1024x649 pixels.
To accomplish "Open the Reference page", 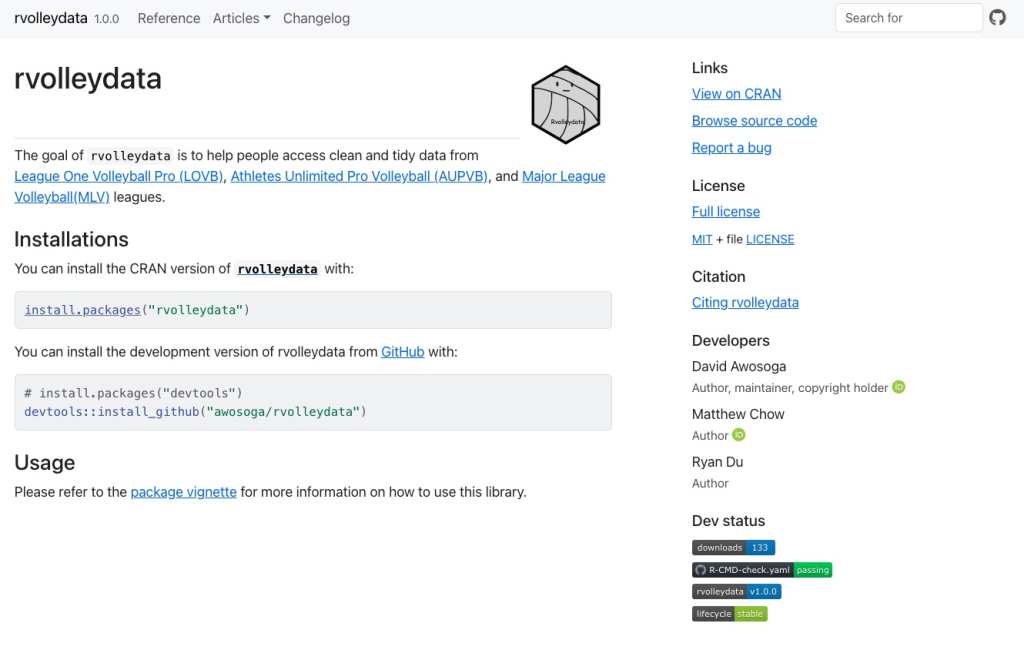I will pyautogui.click(x=168, y=18).
